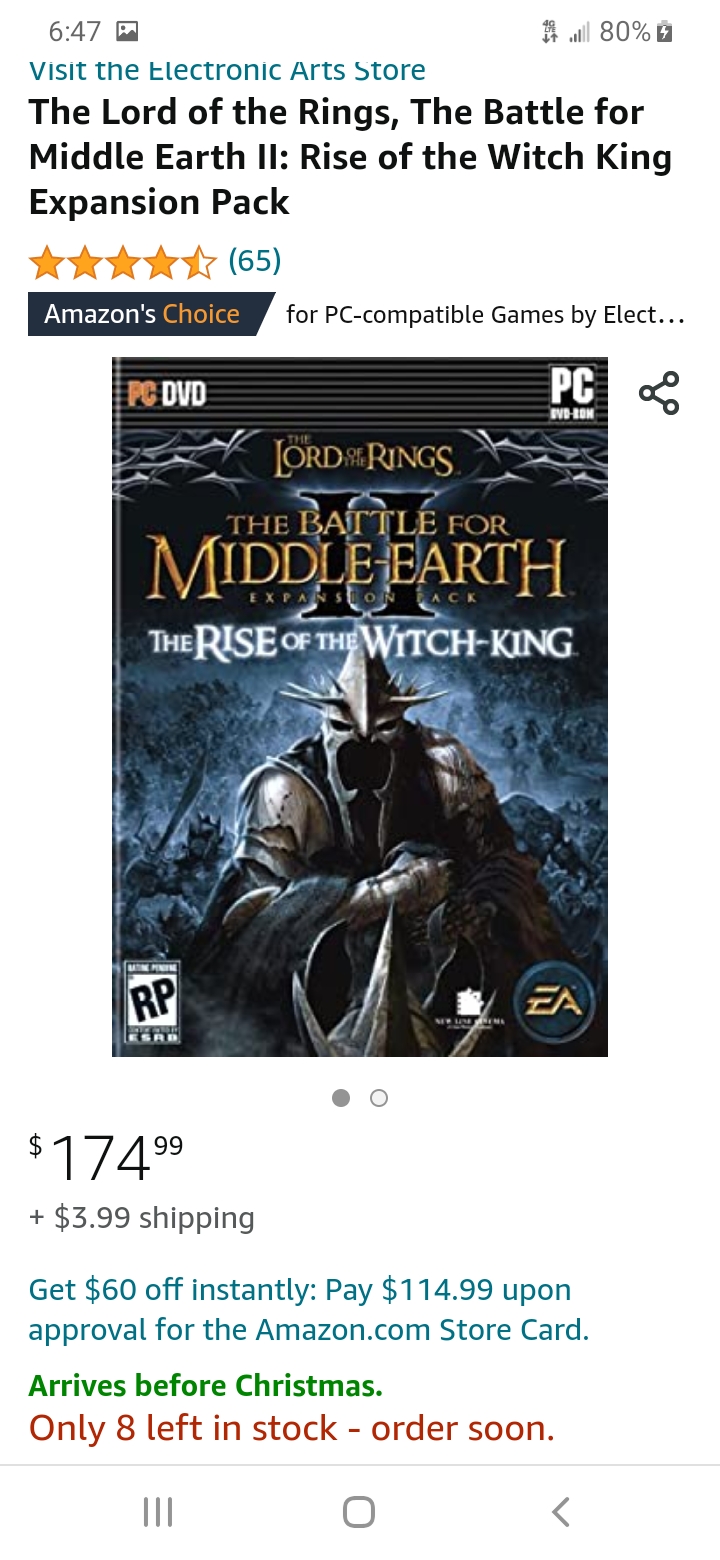Tap the battery icon in status bar

coord(663,32)
